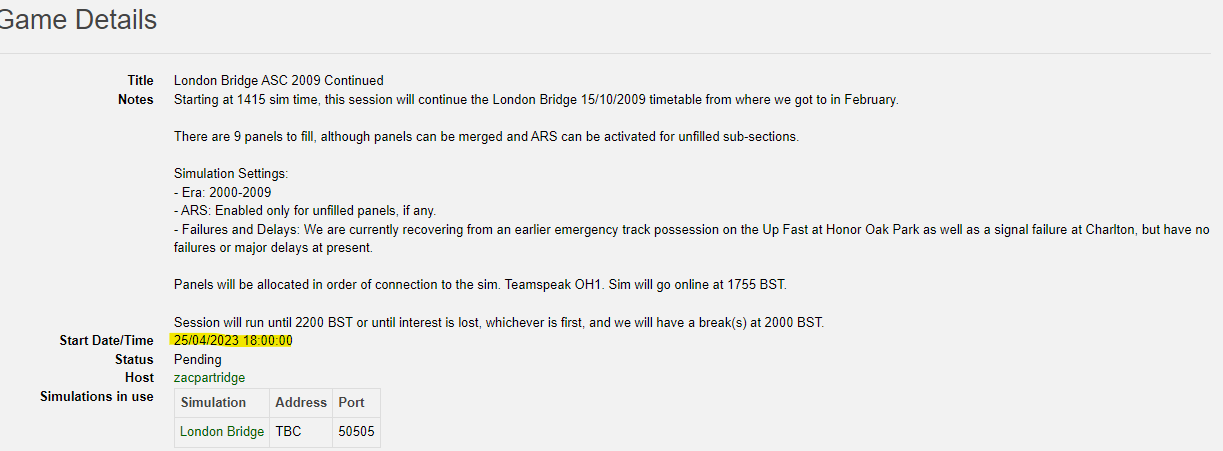
Task: Click the Era: 2000-2009 settings line
Action: (223, 192)
